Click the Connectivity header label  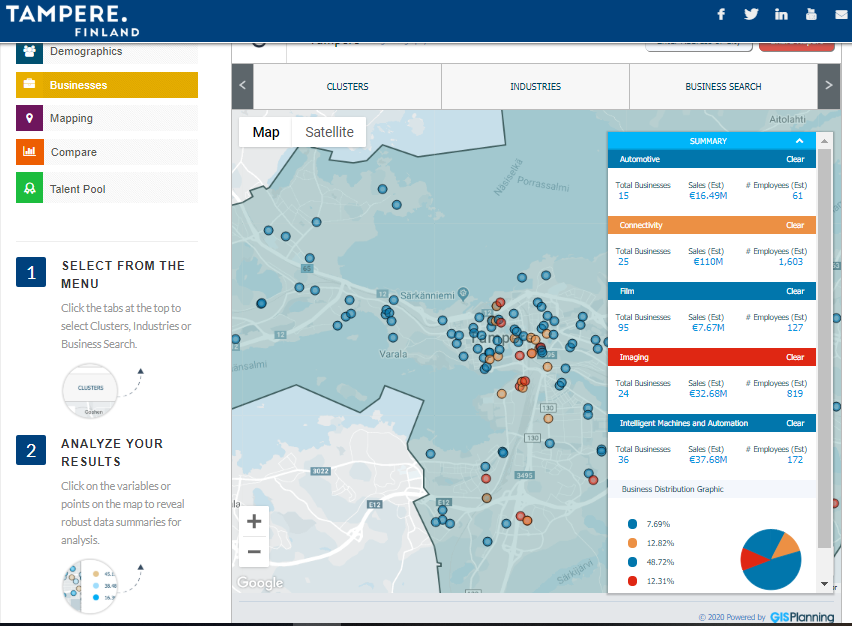pyautogui.click(x=641, y=225)
